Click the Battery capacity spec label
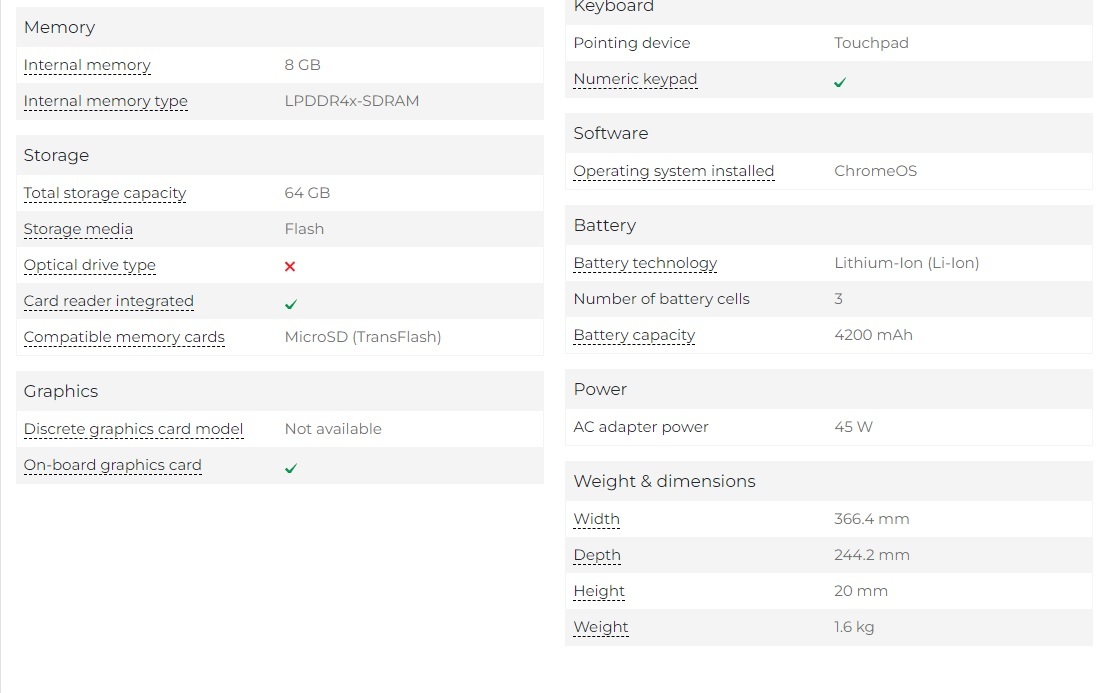 634,335
